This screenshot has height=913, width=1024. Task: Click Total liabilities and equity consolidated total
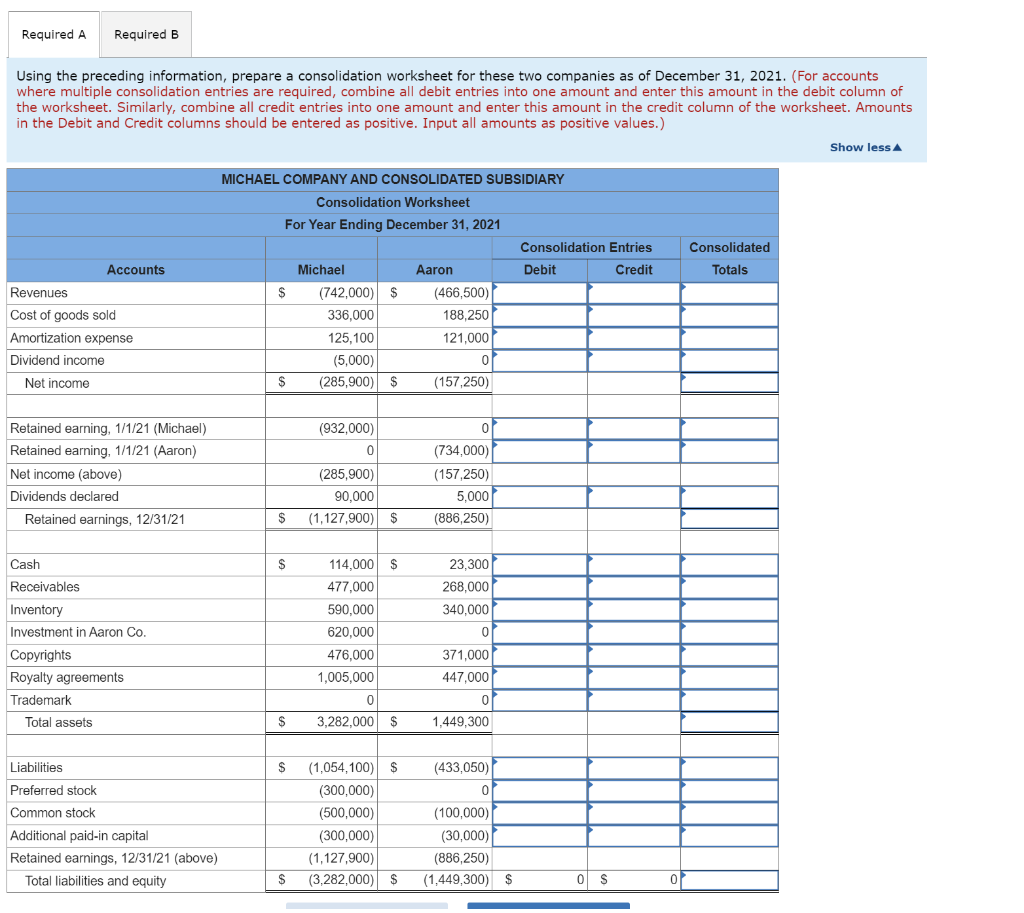729,880
